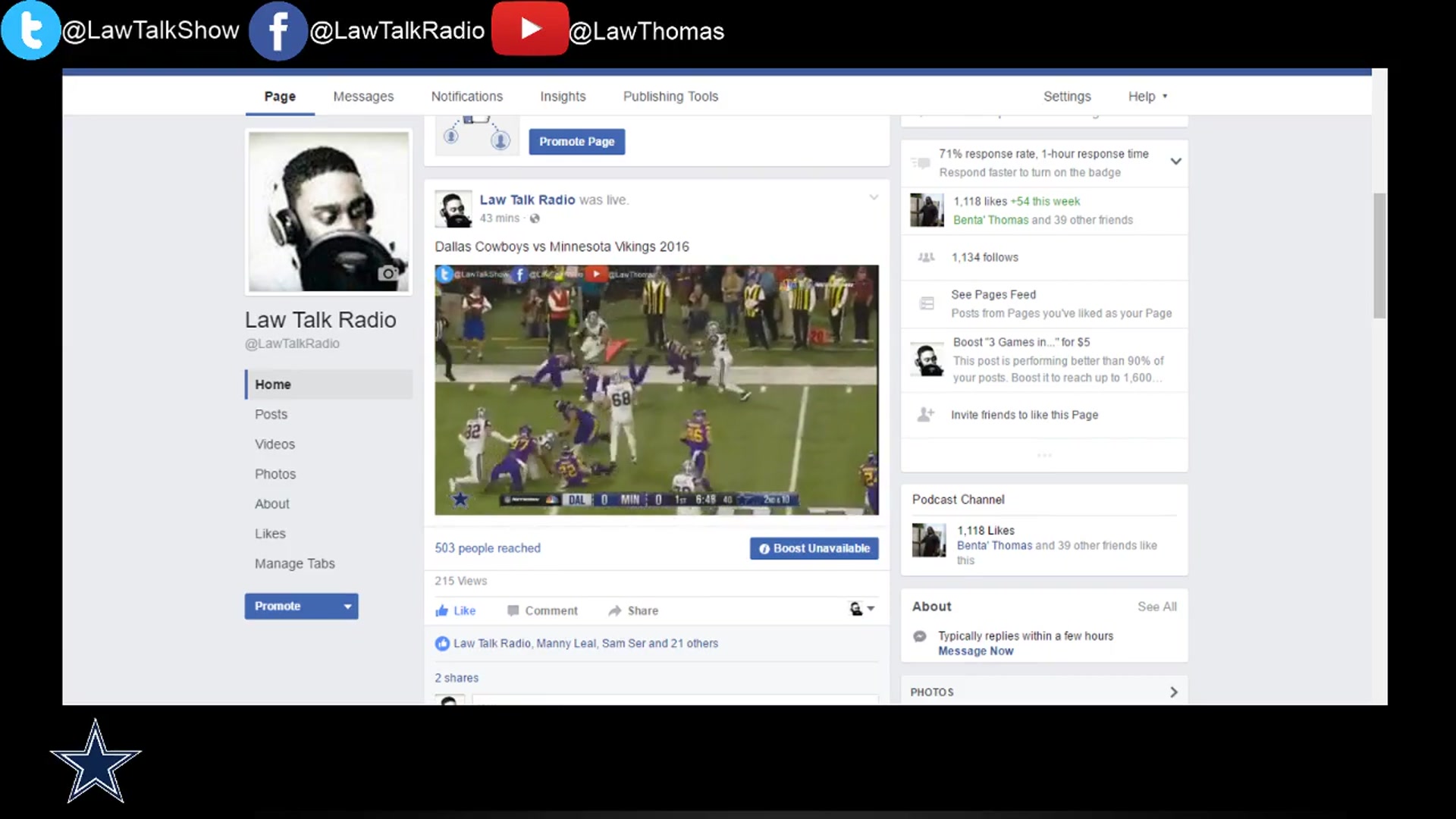Play the Dallas Cowboys vs Minnesota Vikings video

[x=657, y=390]
